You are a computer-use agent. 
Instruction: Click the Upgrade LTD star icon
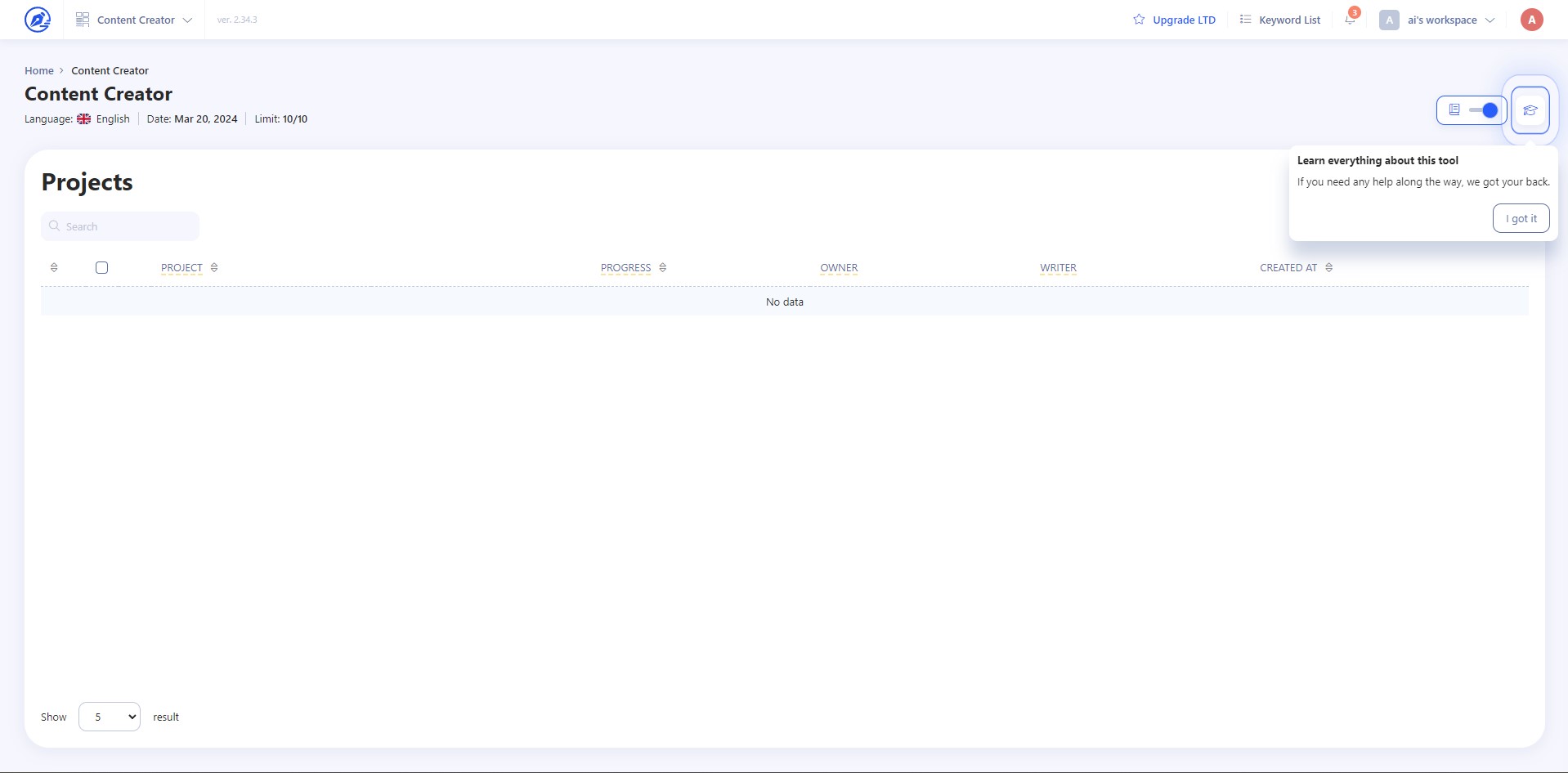point(1139,20)
